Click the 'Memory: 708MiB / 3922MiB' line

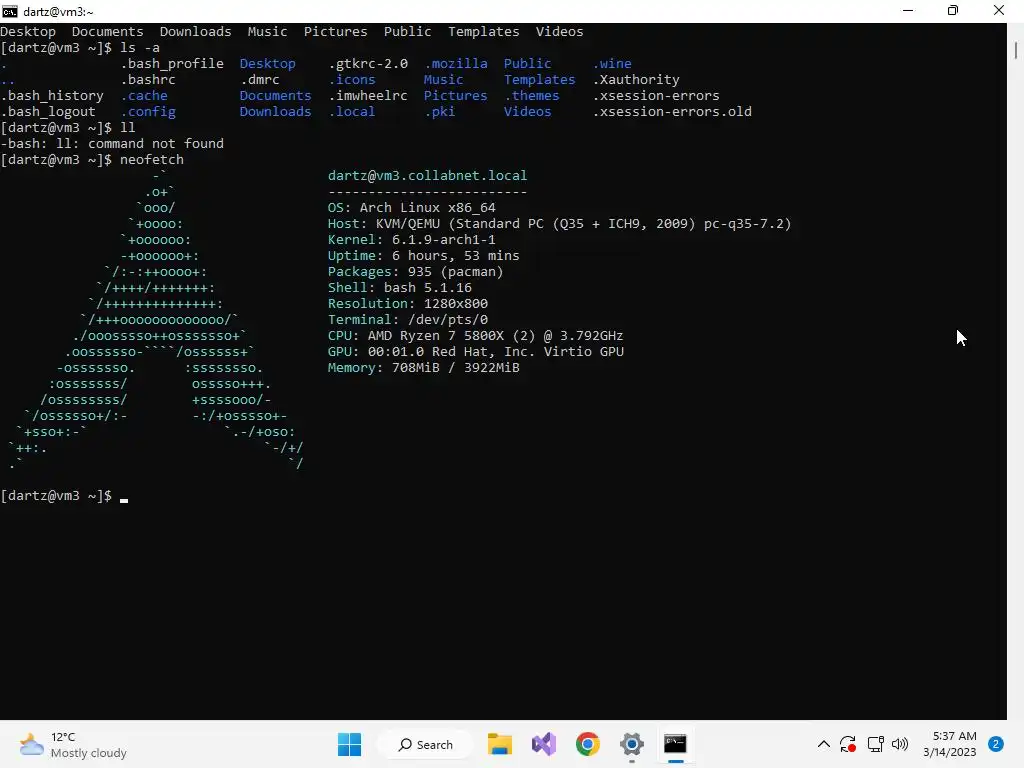[x=423, y=368]
